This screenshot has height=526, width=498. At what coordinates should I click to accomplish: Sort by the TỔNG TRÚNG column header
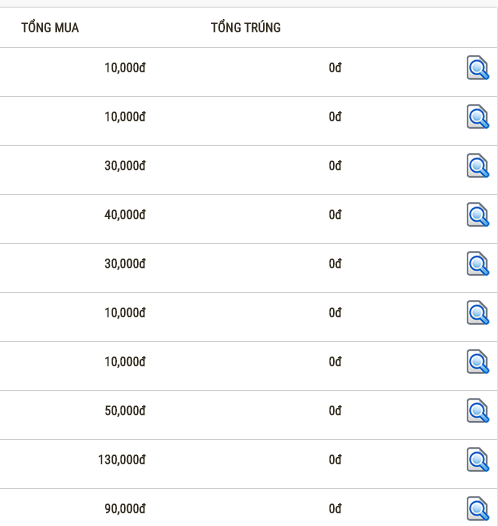(x=246, y=27)
